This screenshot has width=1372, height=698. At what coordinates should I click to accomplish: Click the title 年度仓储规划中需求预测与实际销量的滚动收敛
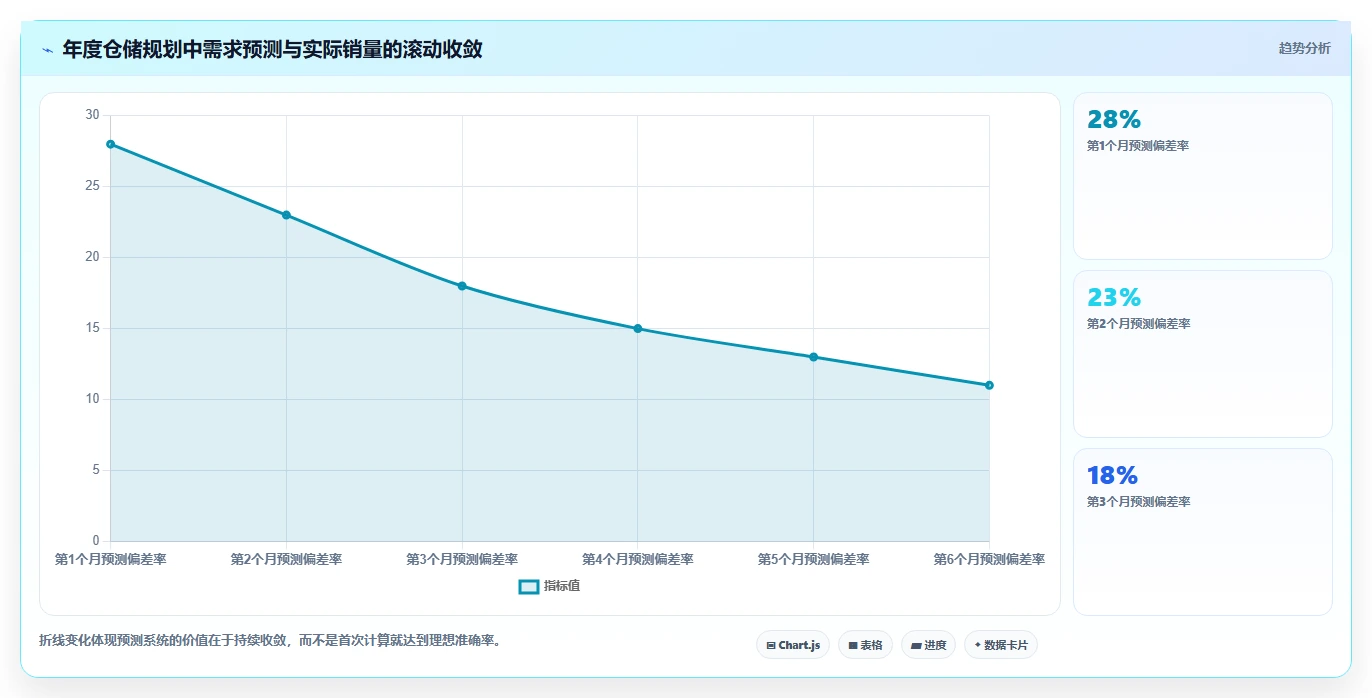(x=272, y=49)
